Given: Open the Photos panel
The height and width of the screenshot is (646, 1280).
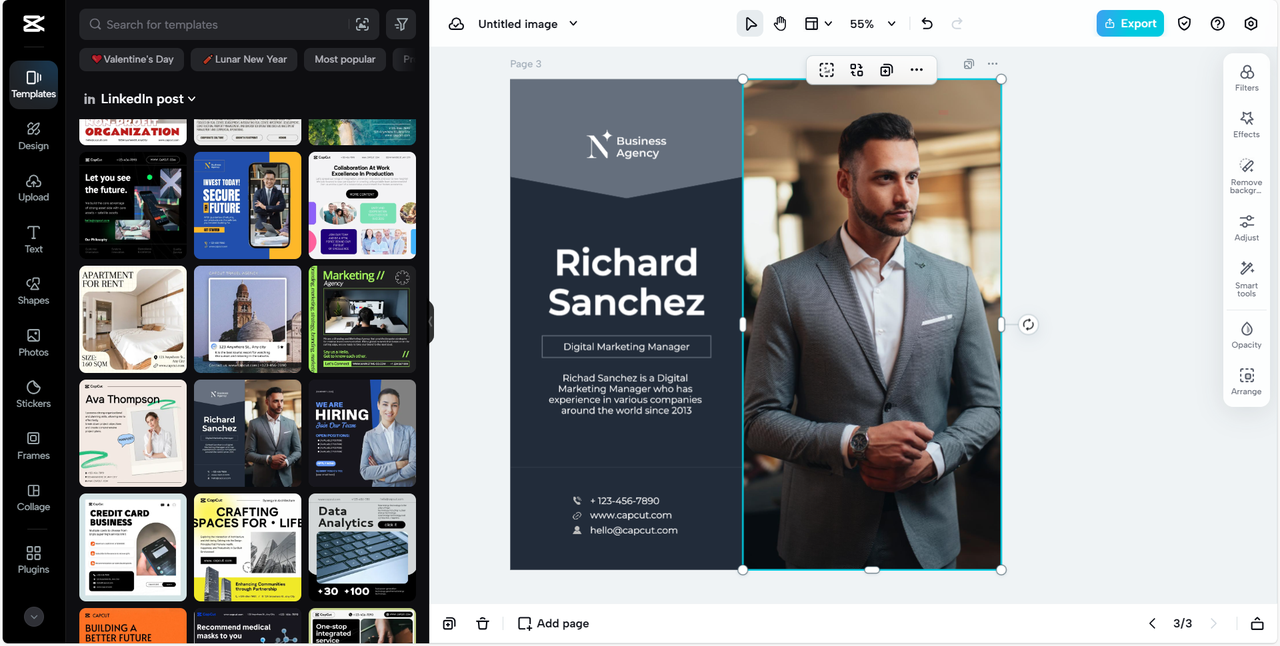Looking at the screenshot, I should [x=33, y=343].
